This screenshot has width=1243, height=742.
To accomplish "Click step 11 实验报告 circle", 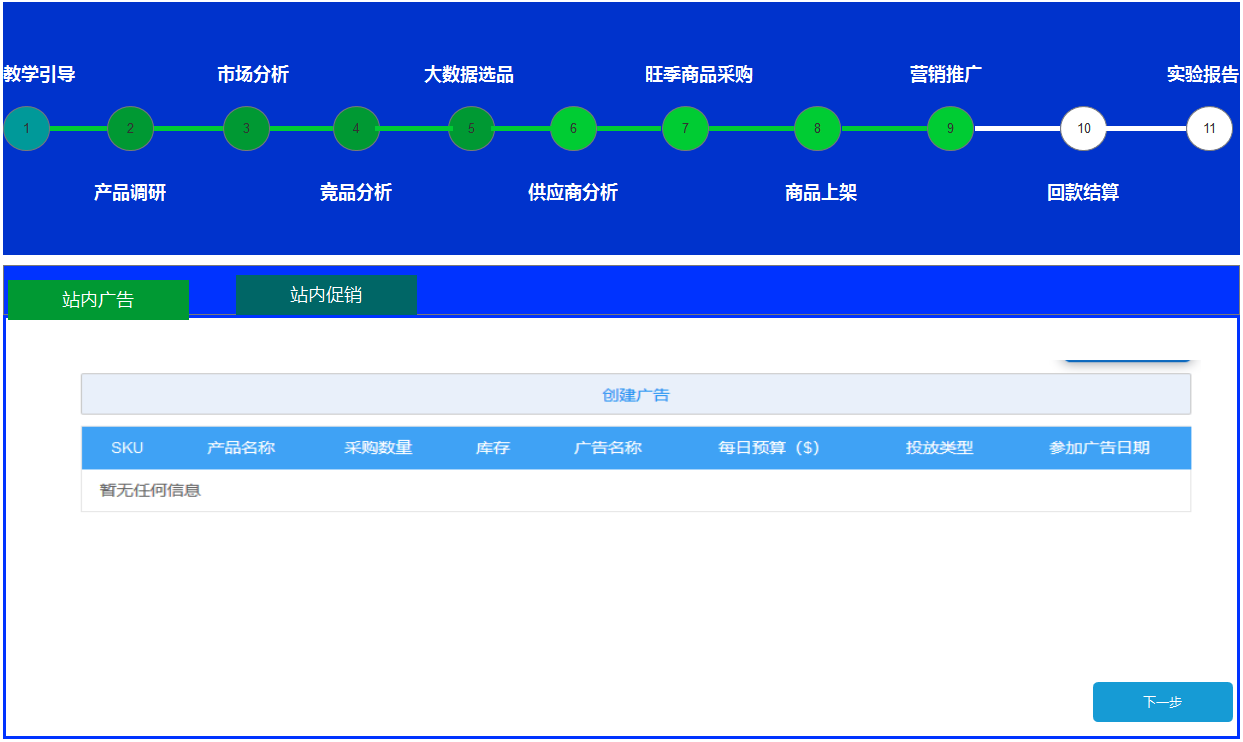I will click(1209, 129).
